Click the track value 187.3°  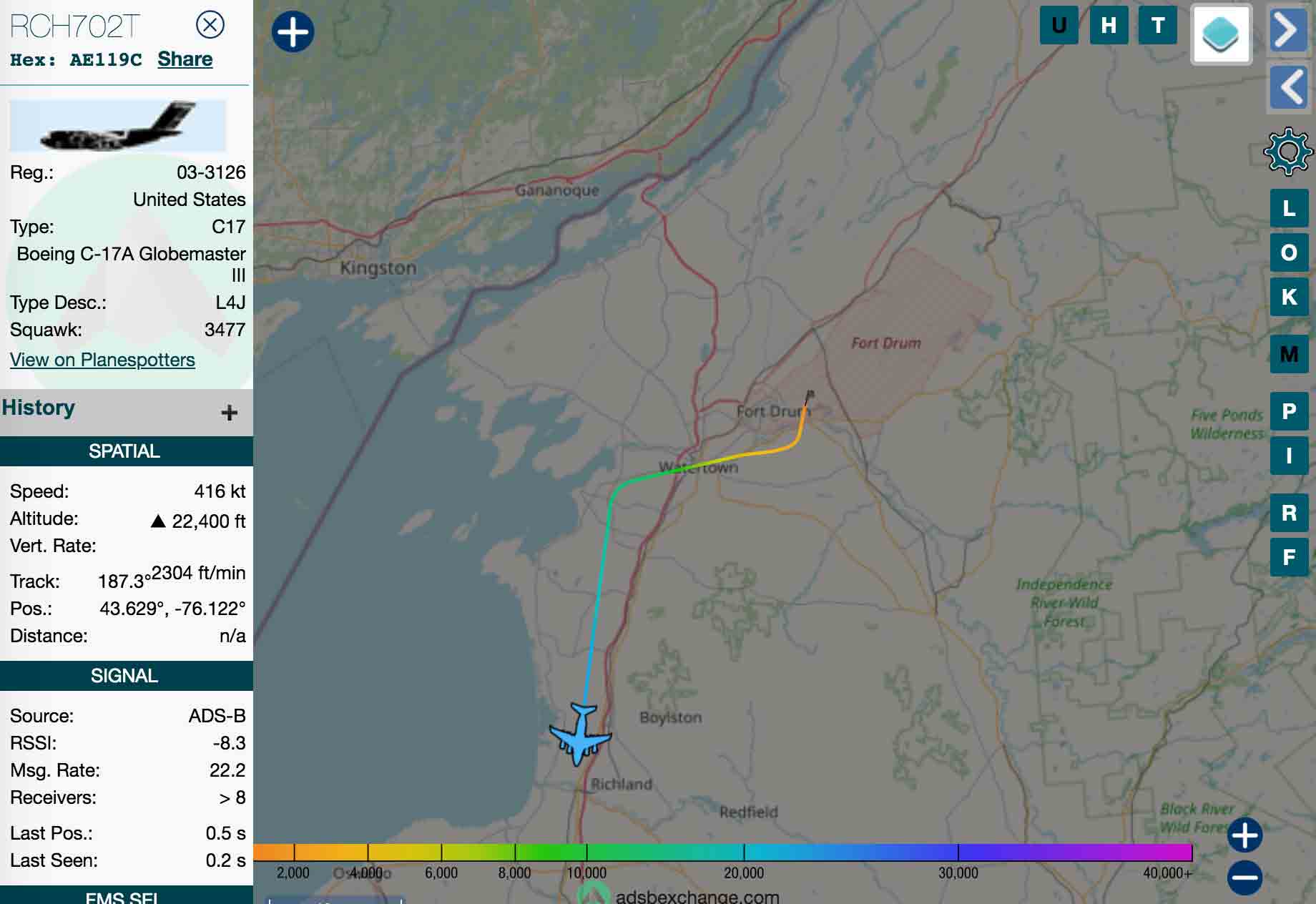tap(124, 581)
